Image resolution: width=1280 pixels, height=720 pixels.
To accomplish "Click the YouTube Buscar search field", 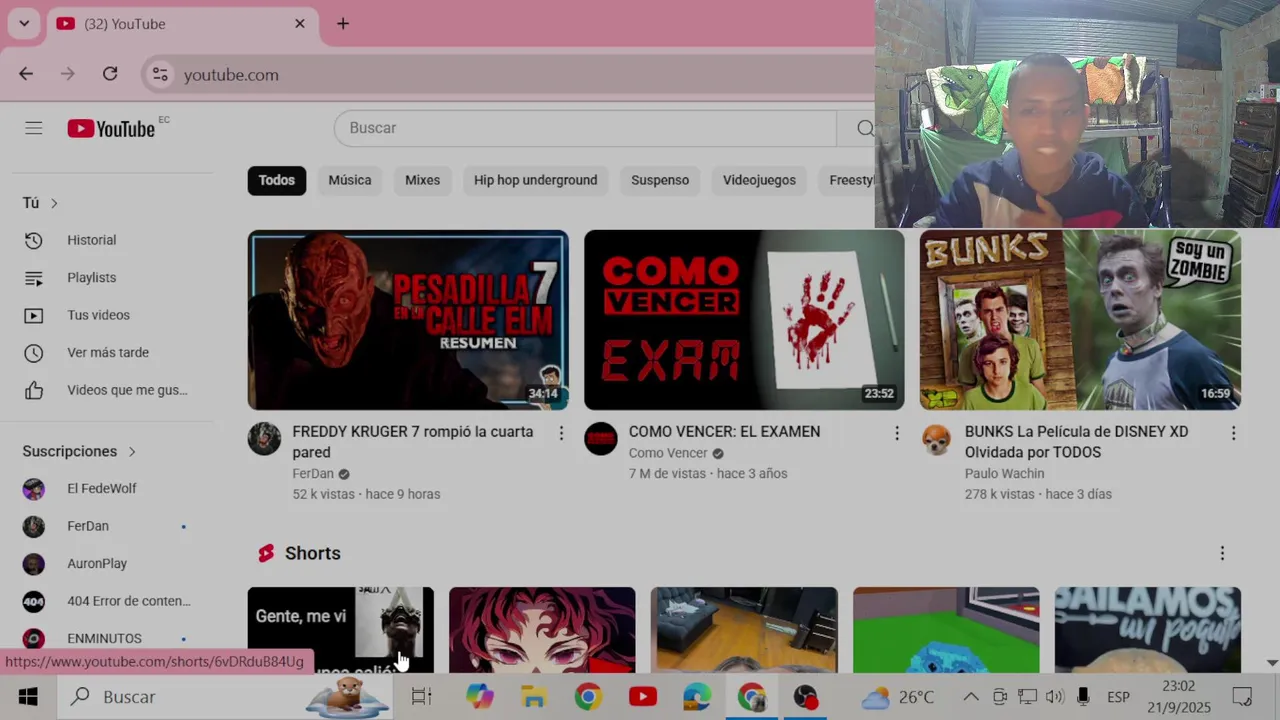I will point(585,128).
